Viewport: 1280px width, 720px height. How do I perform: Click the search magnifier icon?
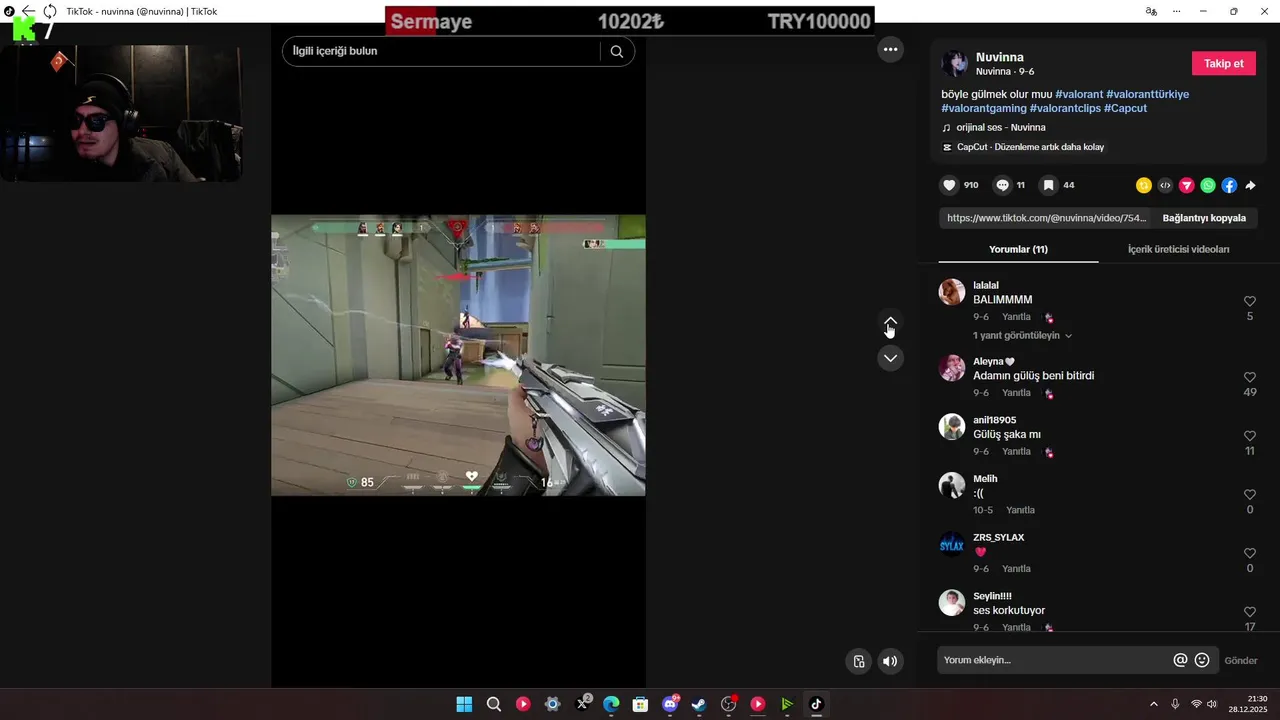tap(617, 51)
